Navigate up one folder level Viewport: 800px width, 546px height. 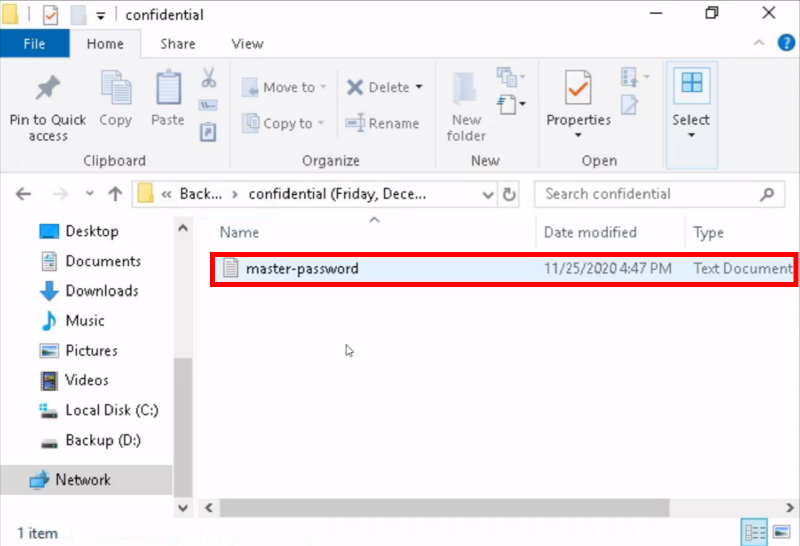pos(115,194)
